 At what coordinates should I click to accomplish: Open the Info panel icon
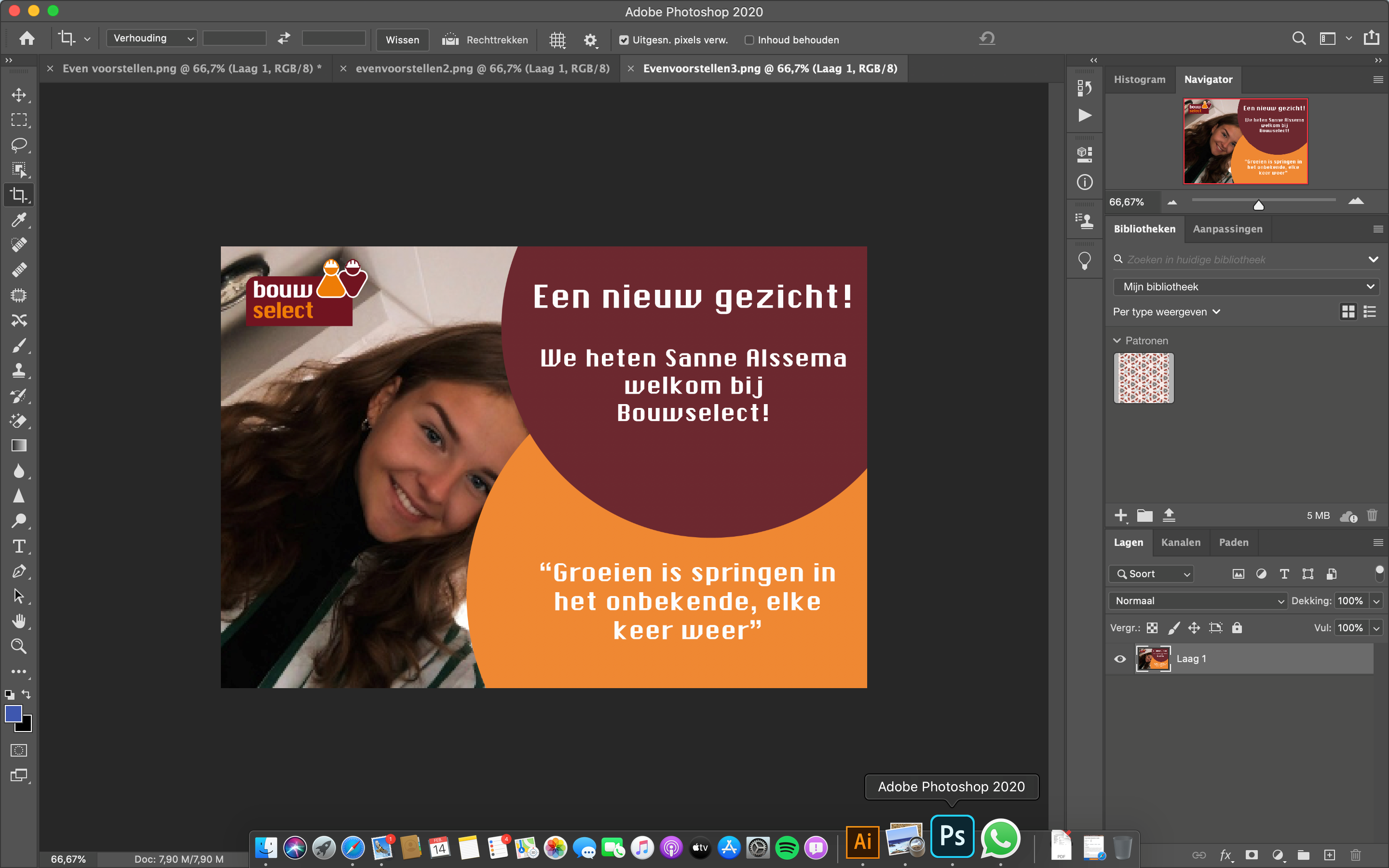tap(1084, 183)
